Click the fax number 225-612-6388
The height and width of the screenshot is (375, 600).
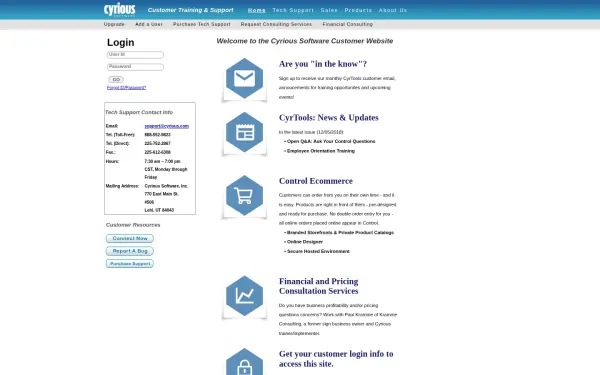(x=157, y=152)
